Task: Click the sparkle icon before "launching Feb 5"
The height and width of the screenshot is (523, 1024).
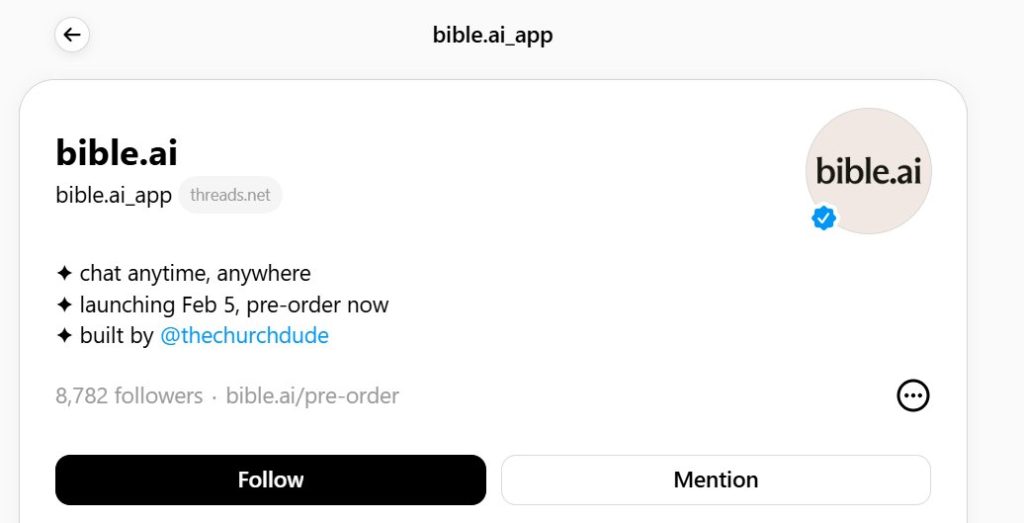Action: click(64, 305)
